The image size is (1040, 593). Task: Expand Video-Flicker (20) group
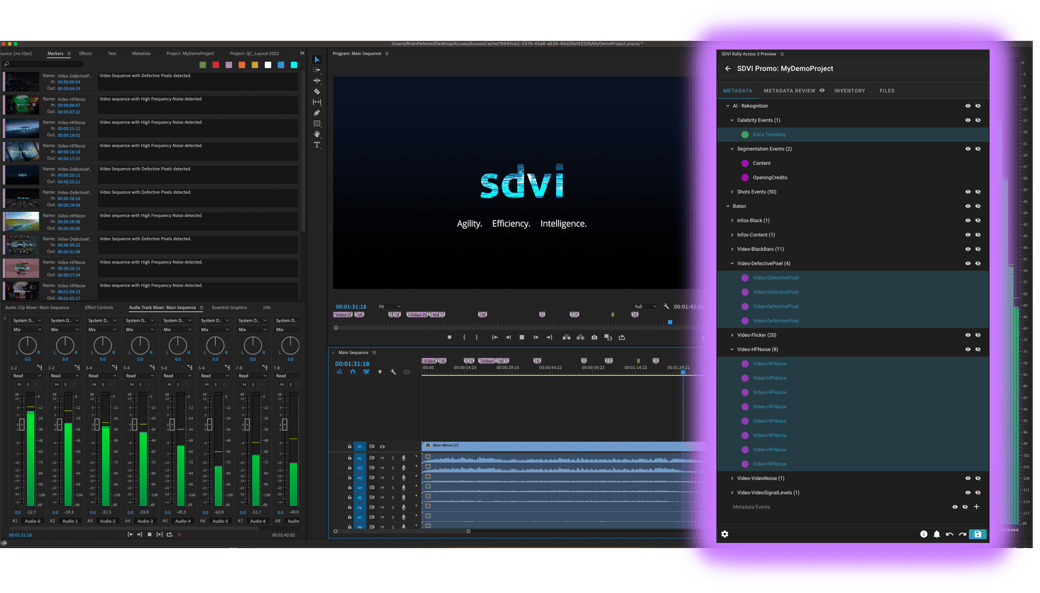pyautogui.click(x=732, y=335)
